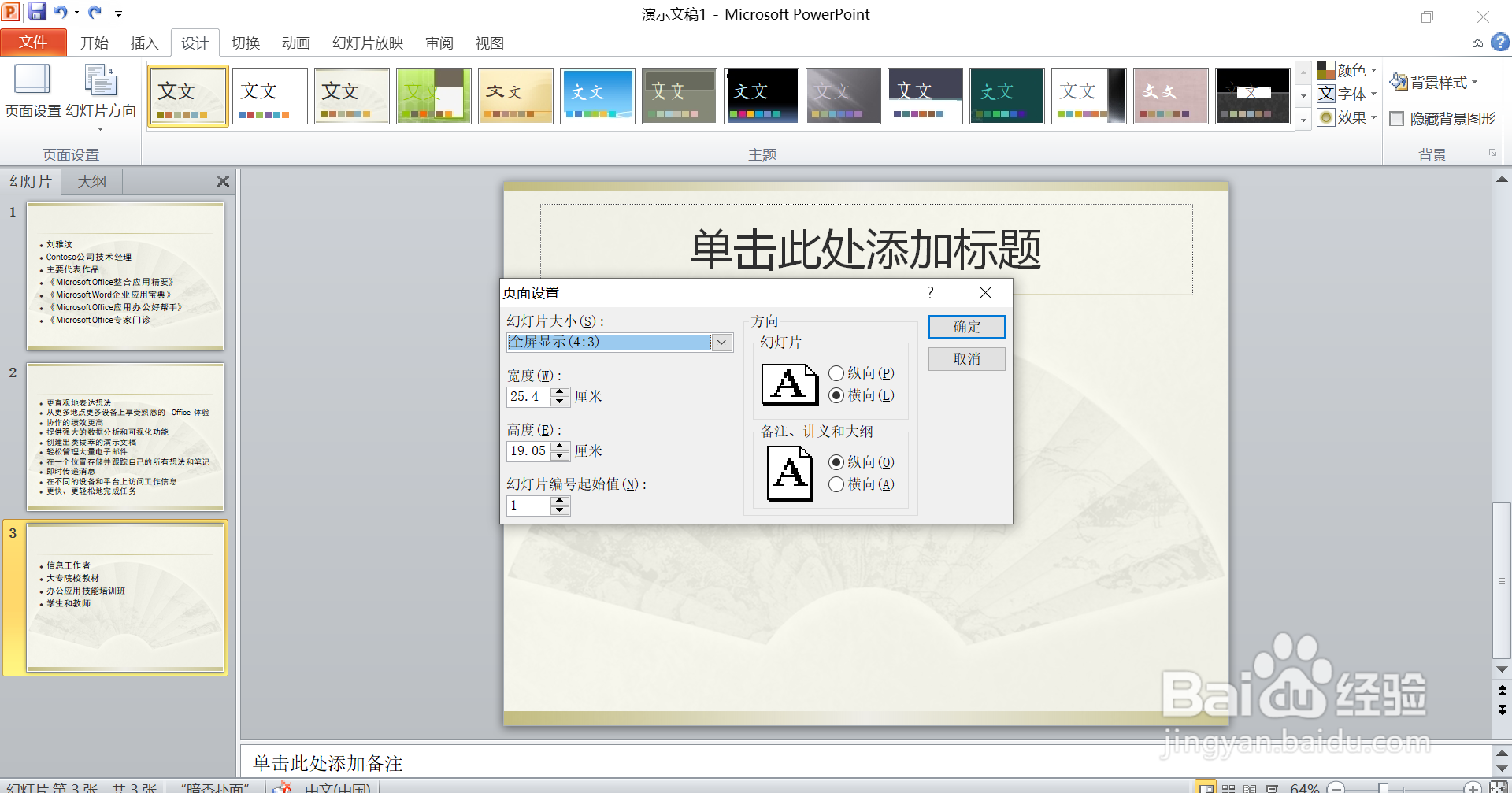Minimize the ribbon with the caret icon

(x=1477, y=43)
